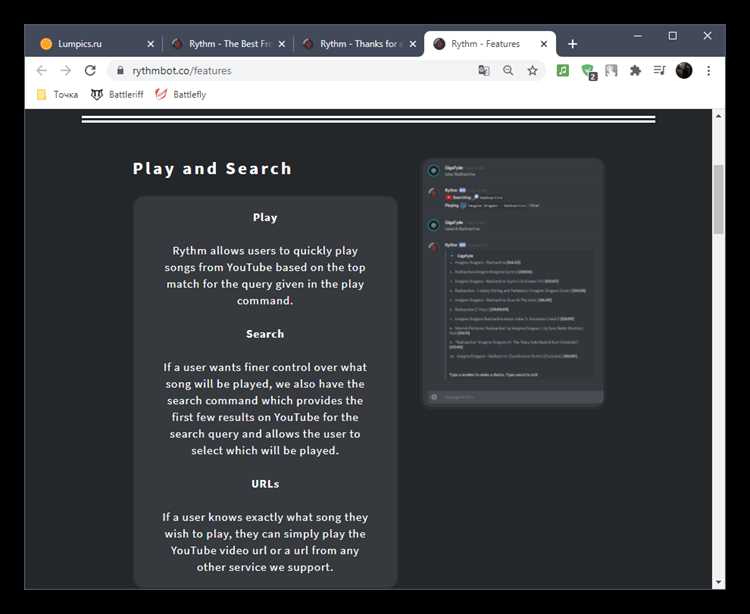Reload the page with the refresh icon
The width and height of the screenshot is (750, 614).
coord(90,70)
